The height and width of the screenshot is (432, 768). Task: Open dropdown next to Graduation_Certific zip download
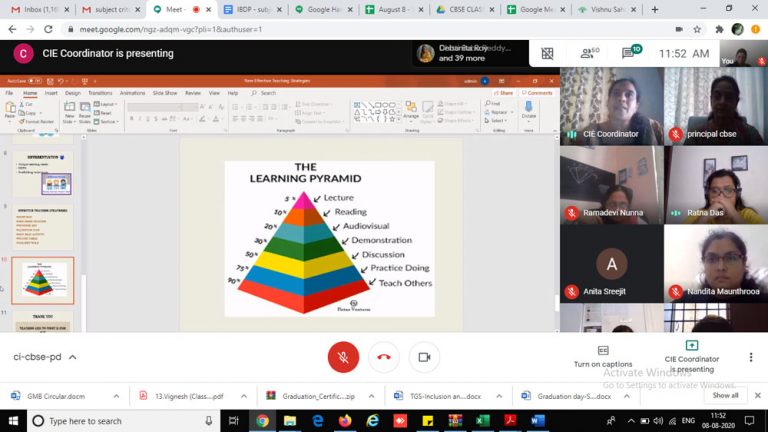371,396
